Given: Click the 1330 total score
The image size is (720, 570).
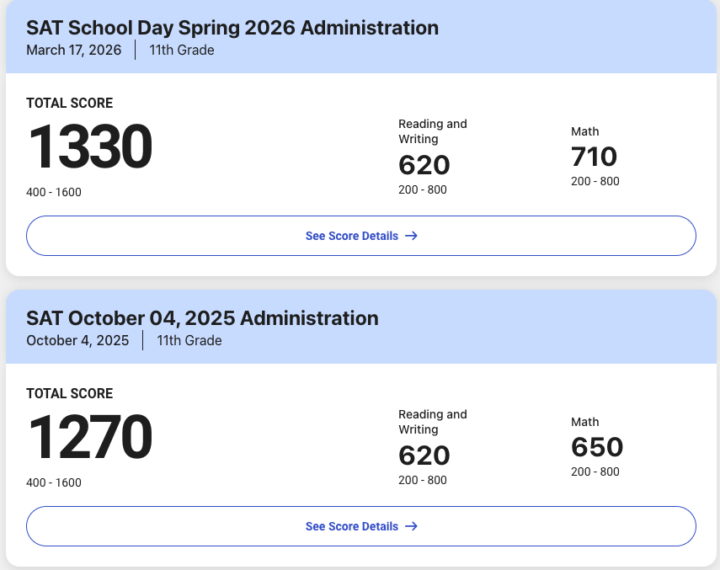Looking at the screenshot, I should click(90, 147).
